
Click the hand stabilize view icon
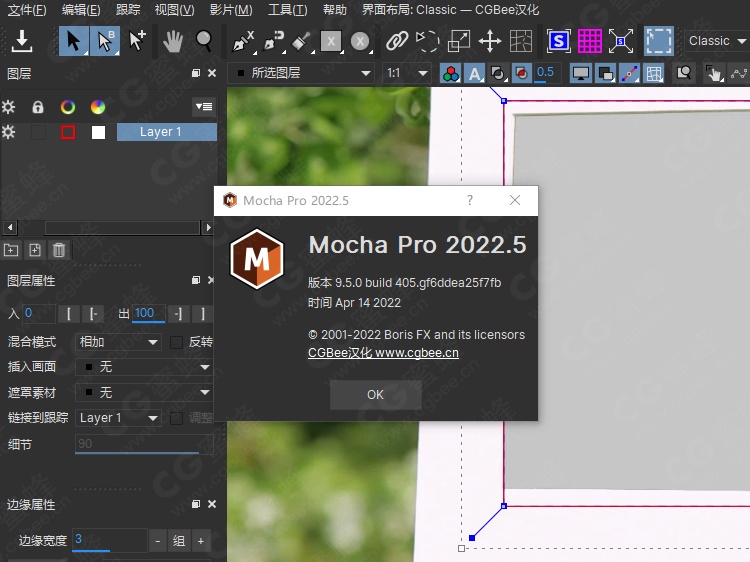(x=714, y=74)
